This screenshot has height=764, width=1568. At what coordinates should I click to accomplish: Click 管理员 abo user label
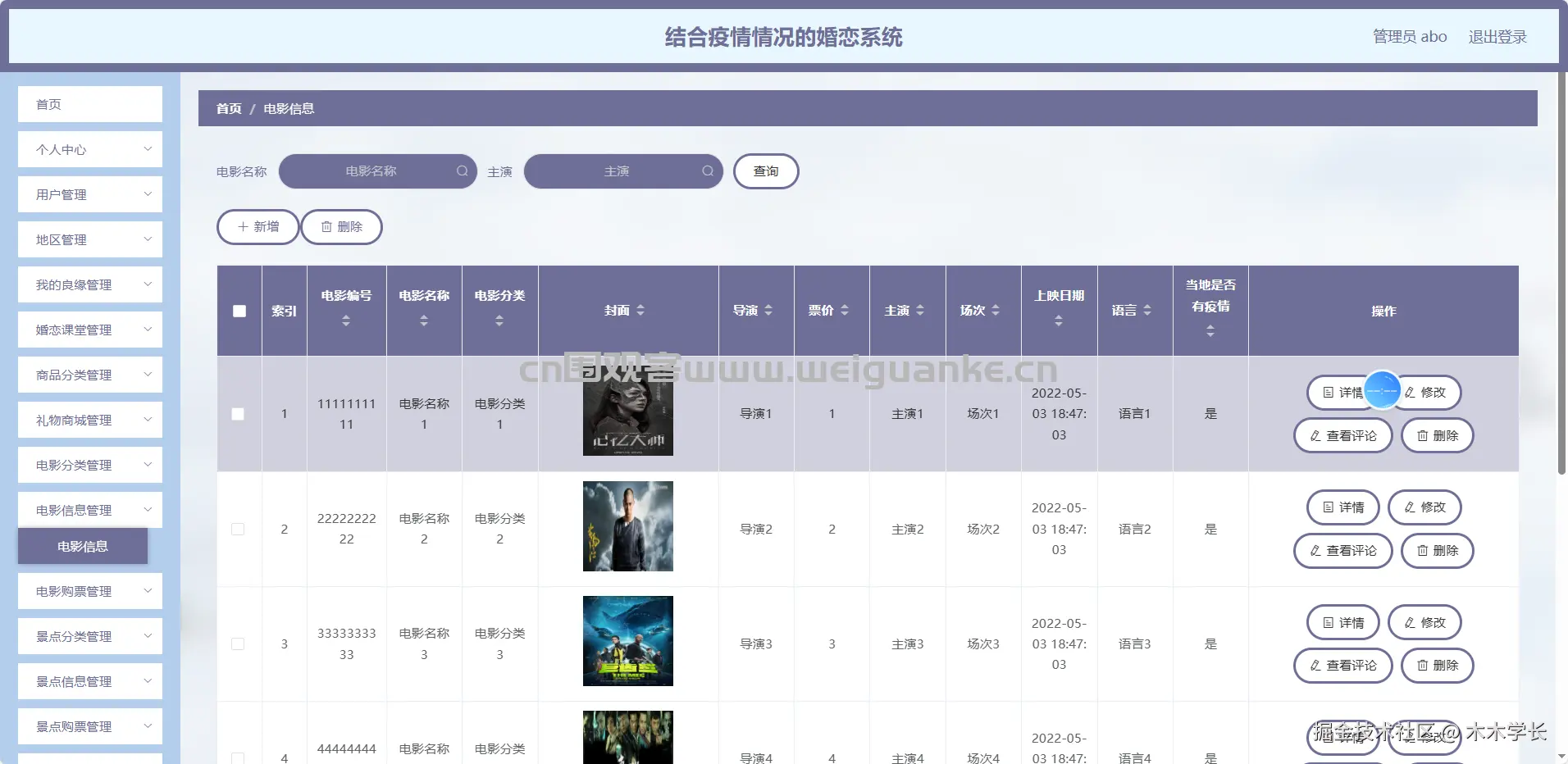[x=1410, y=37]
